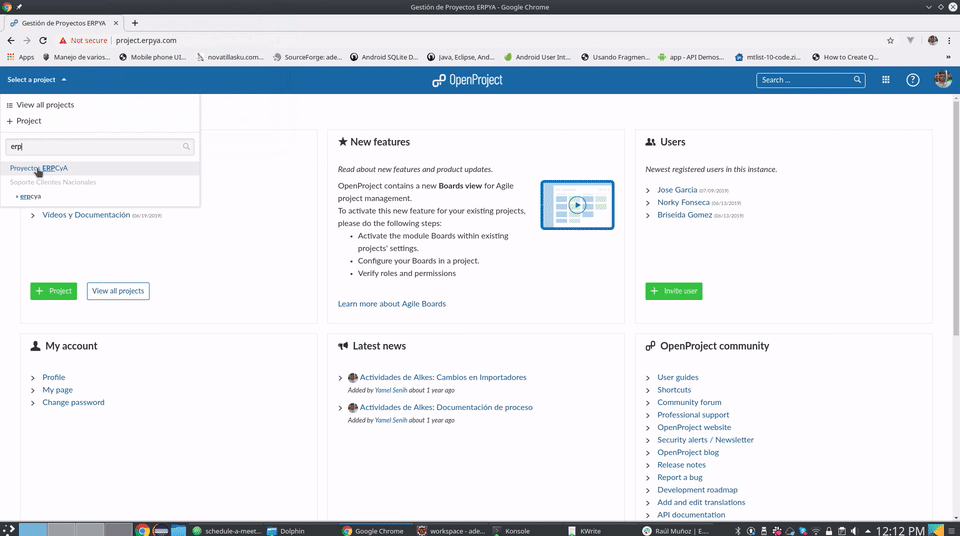Bookmark this page with star icon

(890, 40)
